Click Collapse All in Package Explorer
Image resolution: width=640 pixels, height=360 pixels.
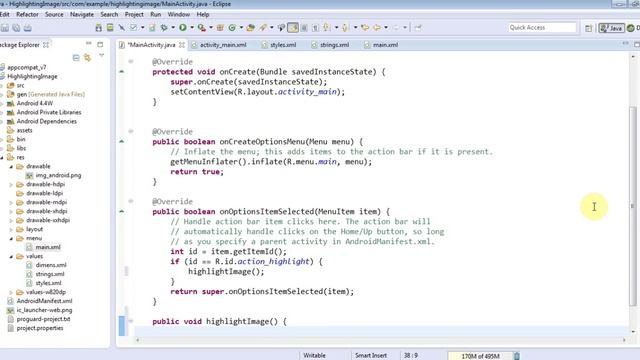click(x=76, y=58)
